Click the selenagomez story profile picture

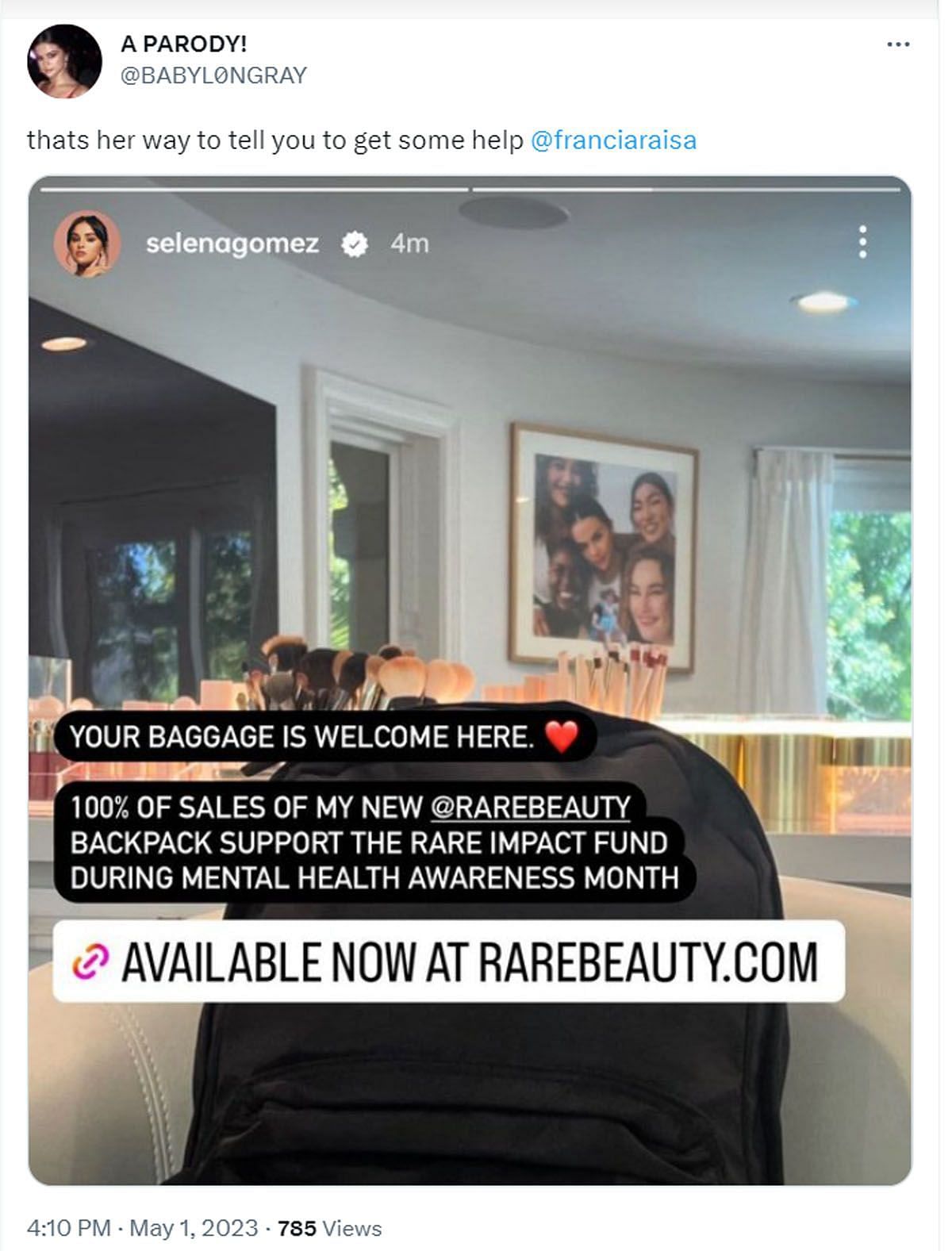(86, 244)
